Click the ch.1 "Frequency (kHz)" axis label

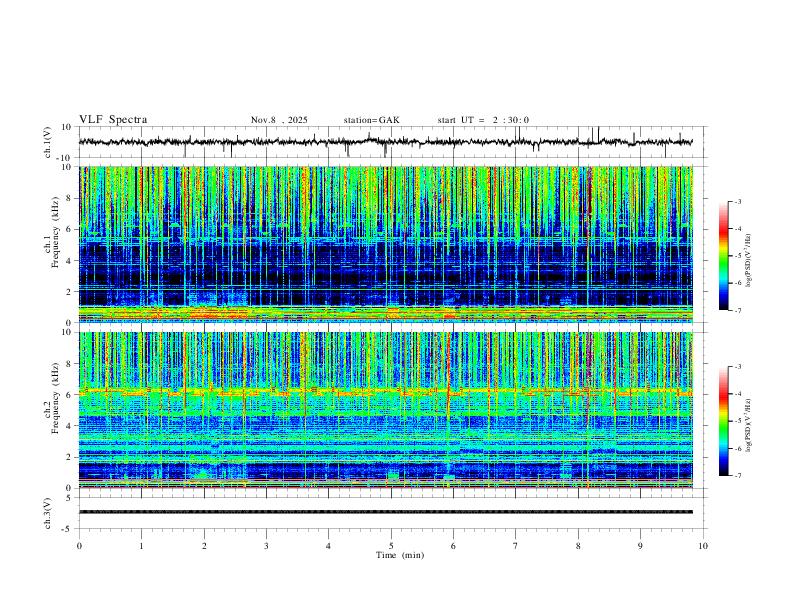coord(55,232)
